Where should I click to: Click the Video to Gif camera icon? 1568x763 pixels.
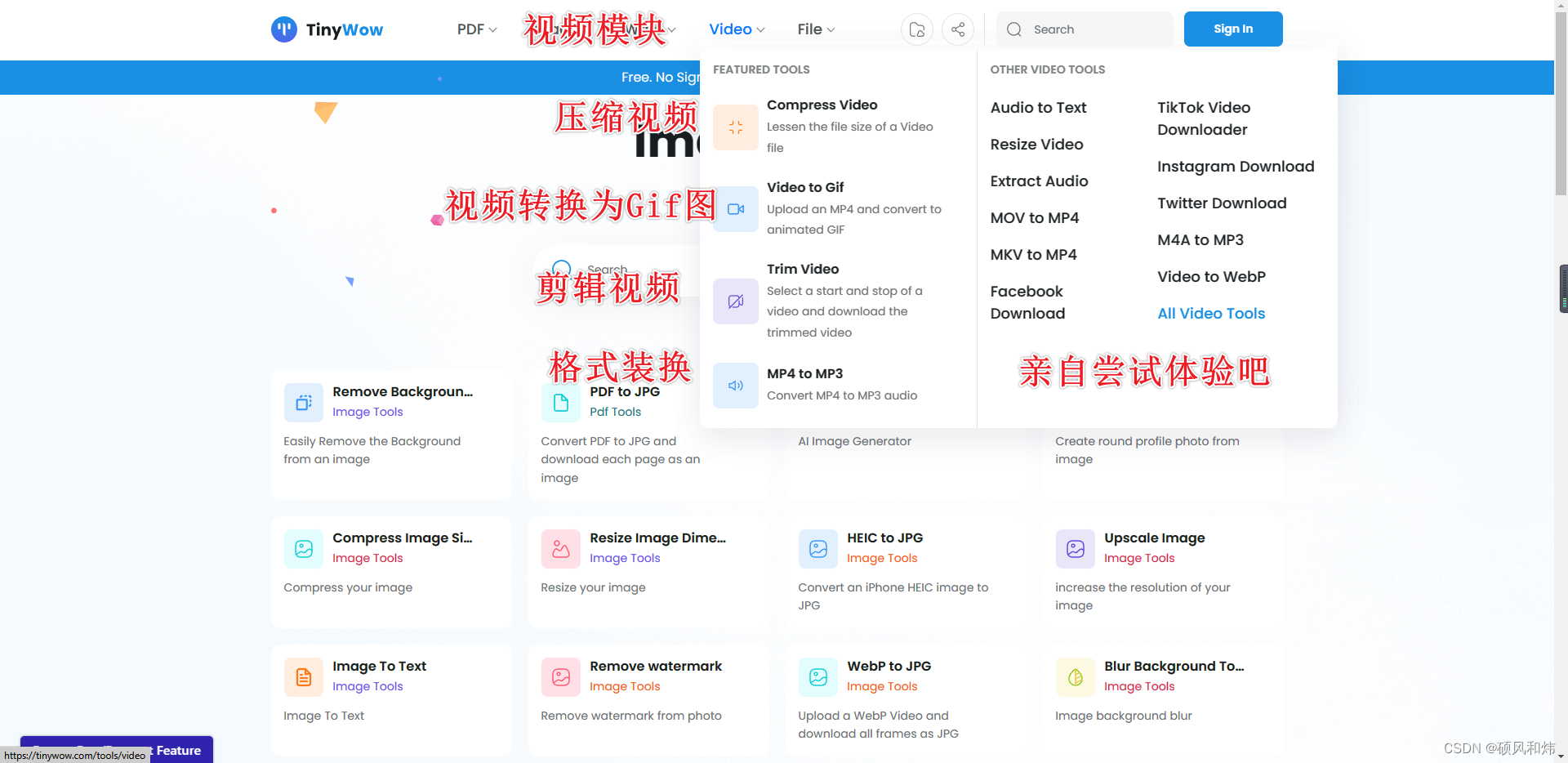click(736, 209)
